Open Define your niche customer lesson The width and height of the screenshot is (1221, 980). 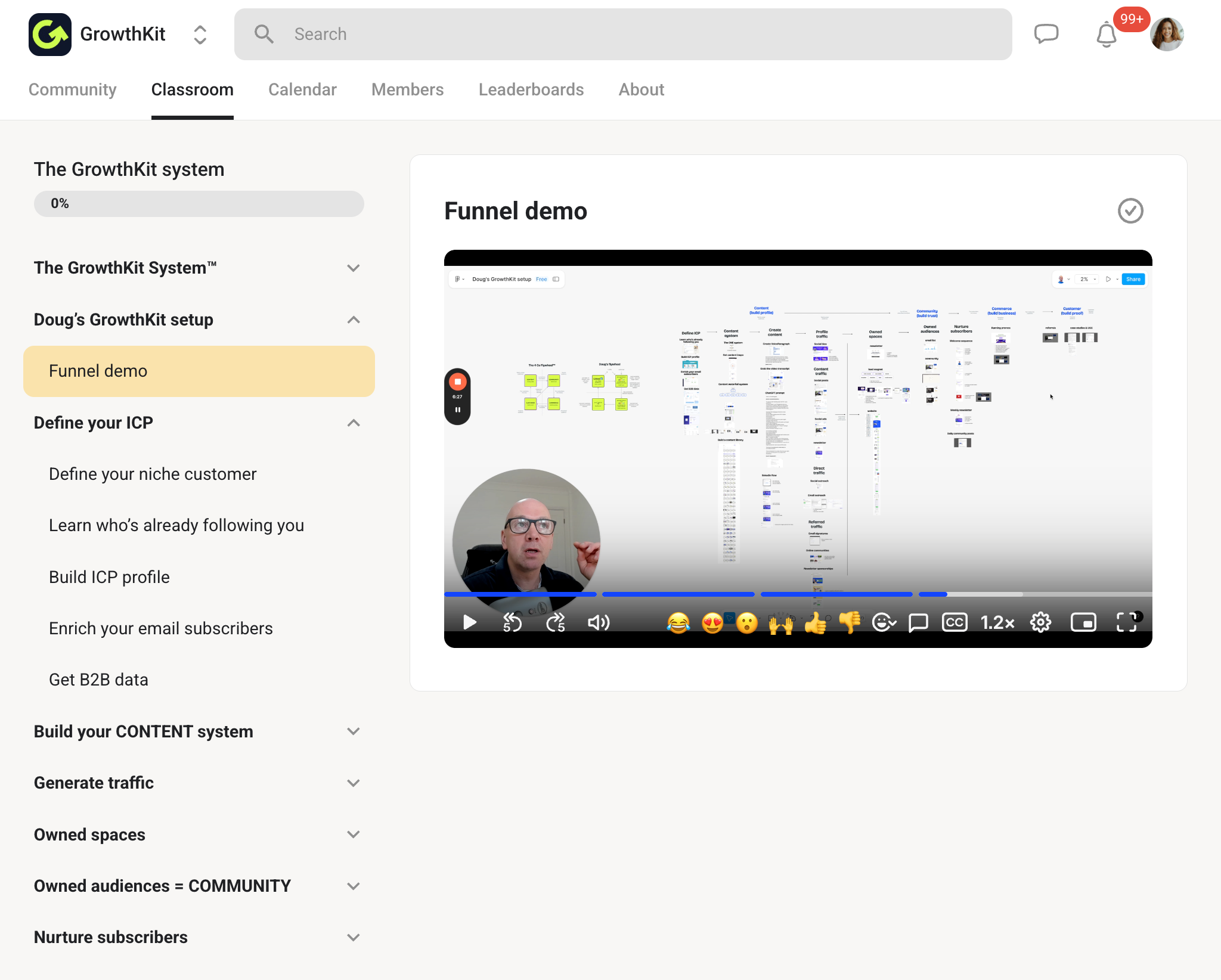(x=153, y=474)
